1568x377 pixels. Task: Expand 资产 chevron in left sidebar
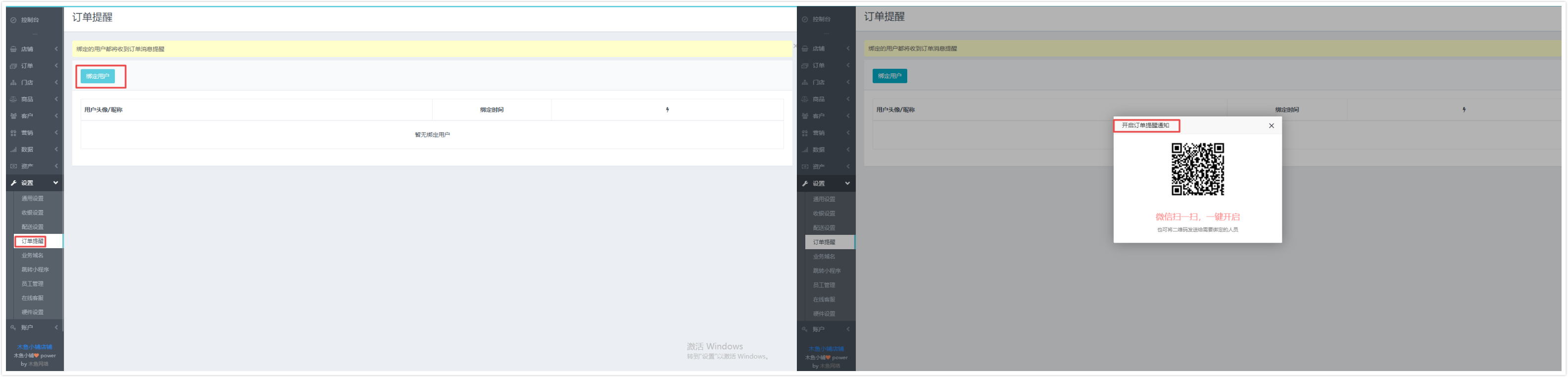[x=56, y=166]
